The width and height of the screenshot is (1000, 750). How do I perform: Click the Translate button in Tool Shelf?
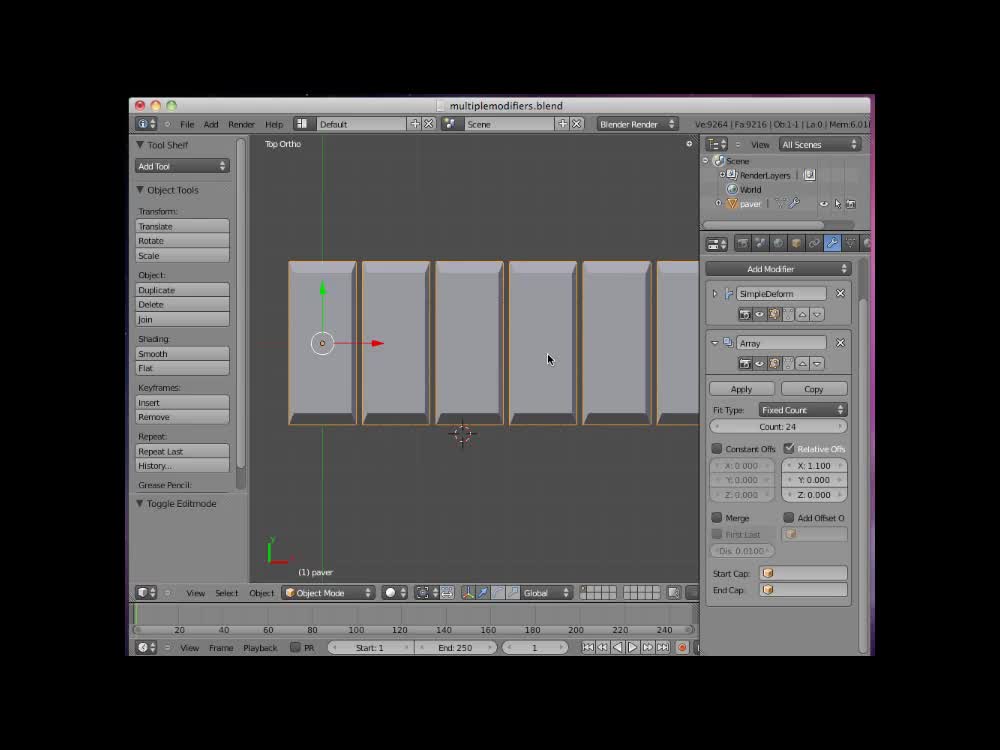[182, 226]
